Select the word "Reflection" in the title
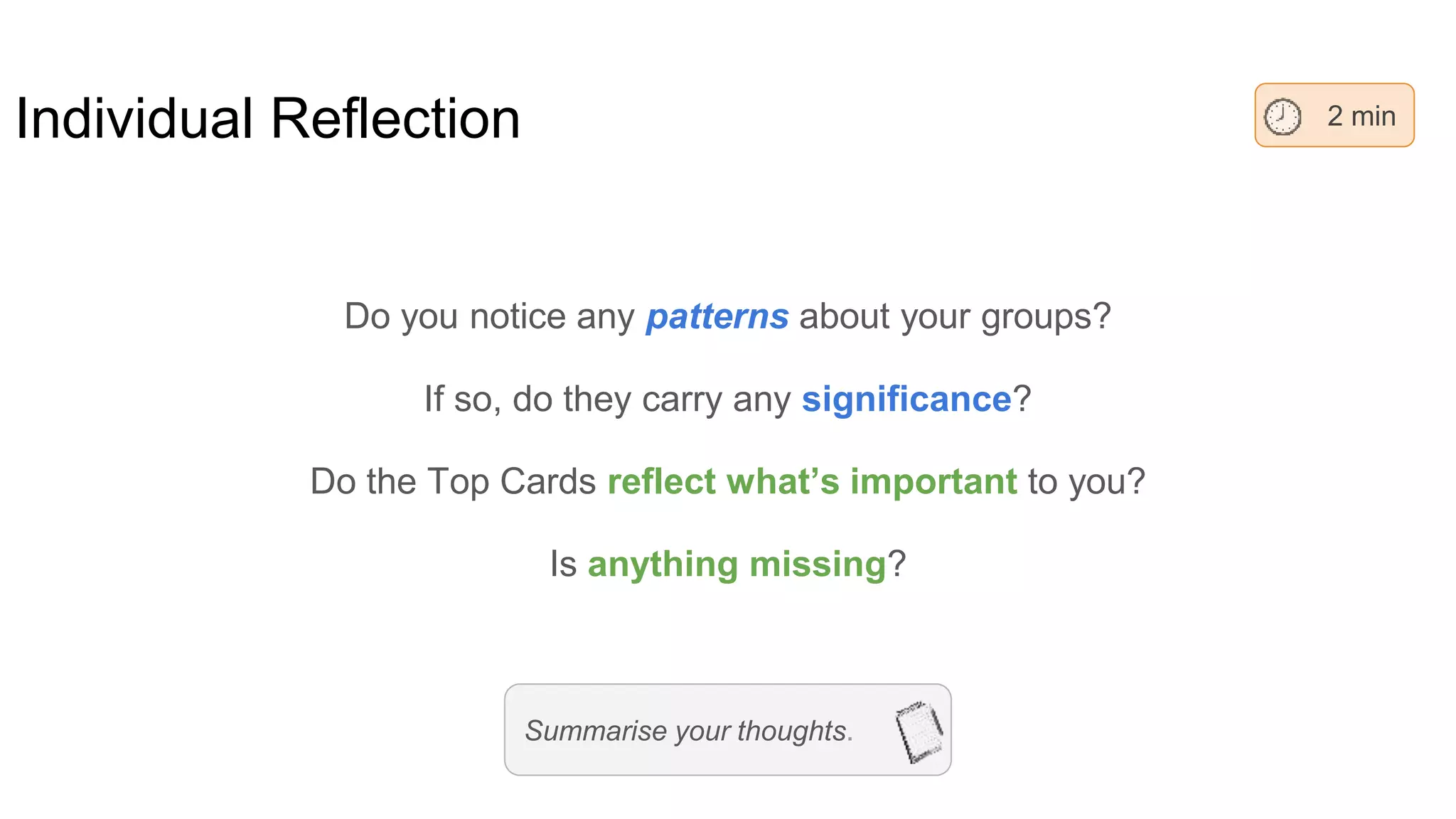The height and width of the screenshot is (819, 1456). click(395, 119)
